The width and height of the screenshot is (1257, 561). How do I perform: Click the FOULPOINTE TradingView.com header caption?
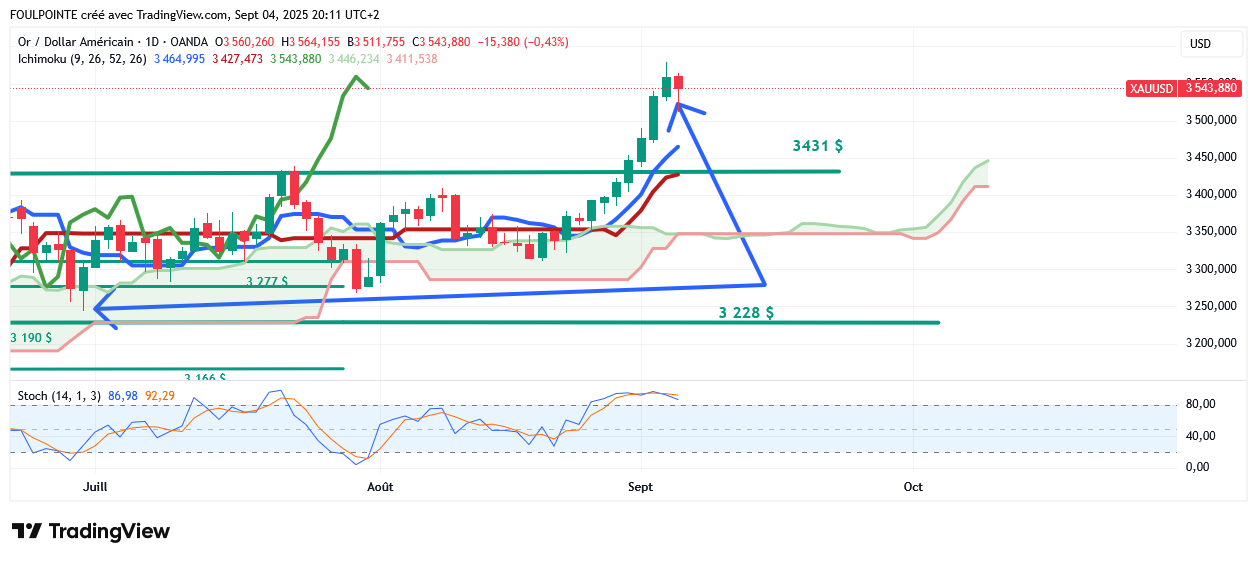pos(194,14)
